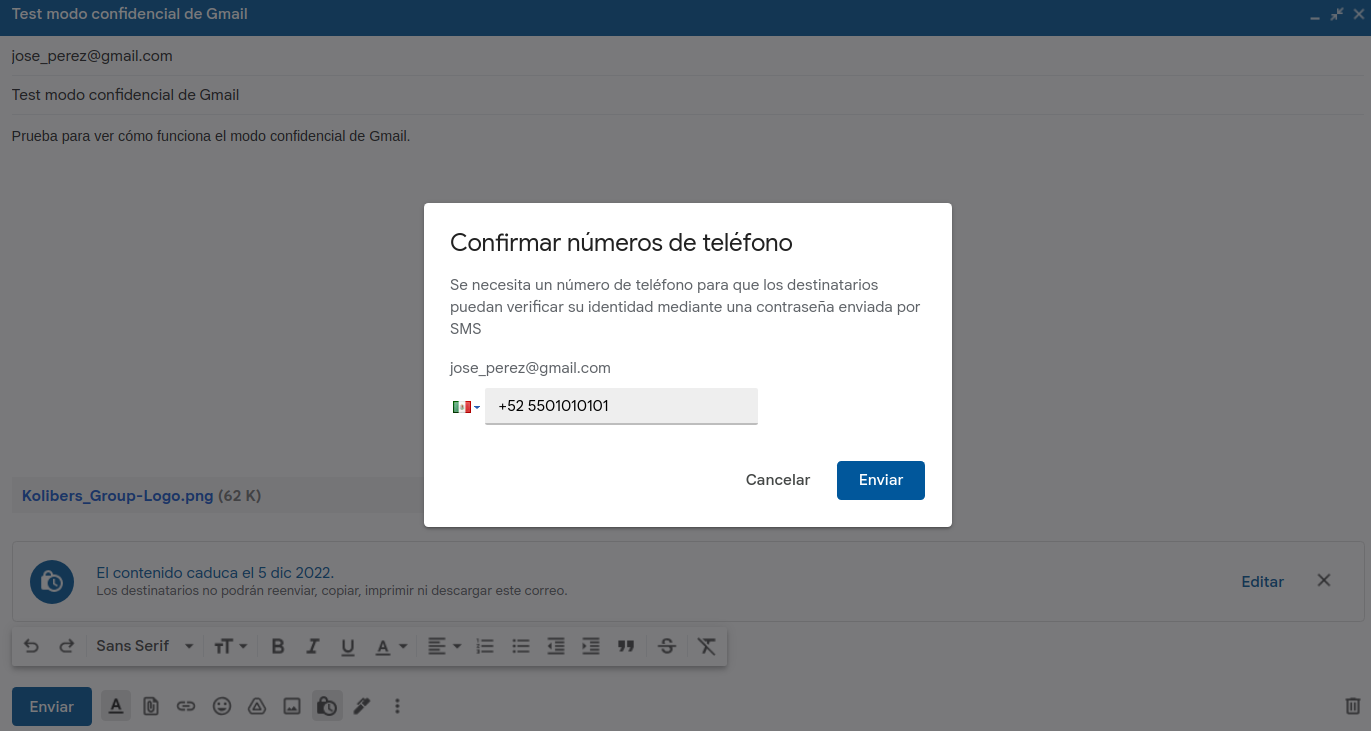Viewport: 1371px width, 731px height.
Task: Insert a photo
Action: click(292, 706)
